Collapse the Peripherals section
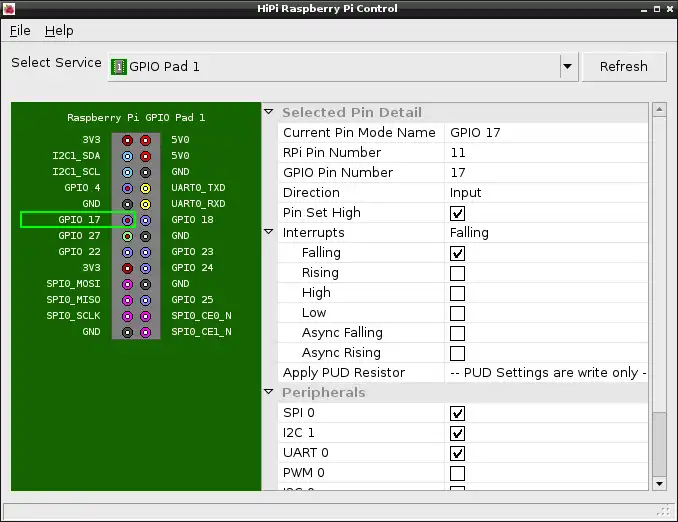The width and height of the screenshot is (678, 522). [x=269, y=392]
